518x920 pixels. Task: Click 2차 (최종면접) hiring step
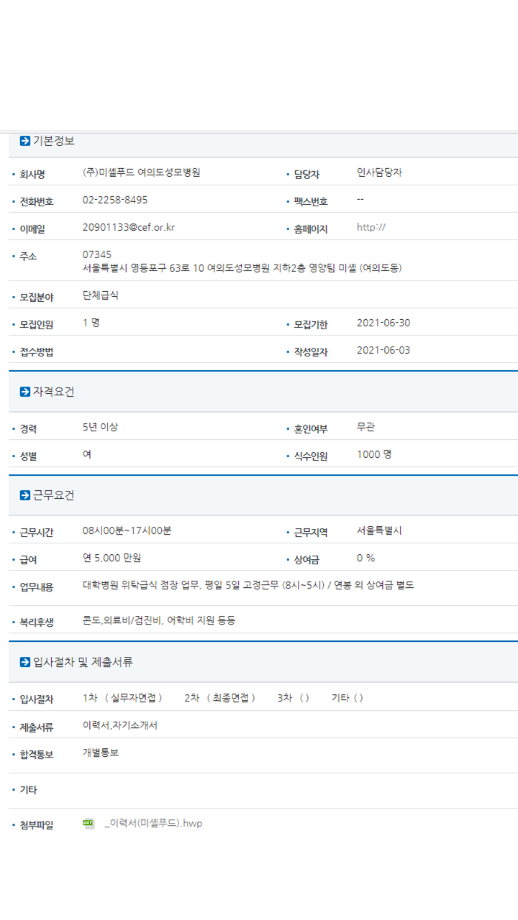tap(220, 698)
